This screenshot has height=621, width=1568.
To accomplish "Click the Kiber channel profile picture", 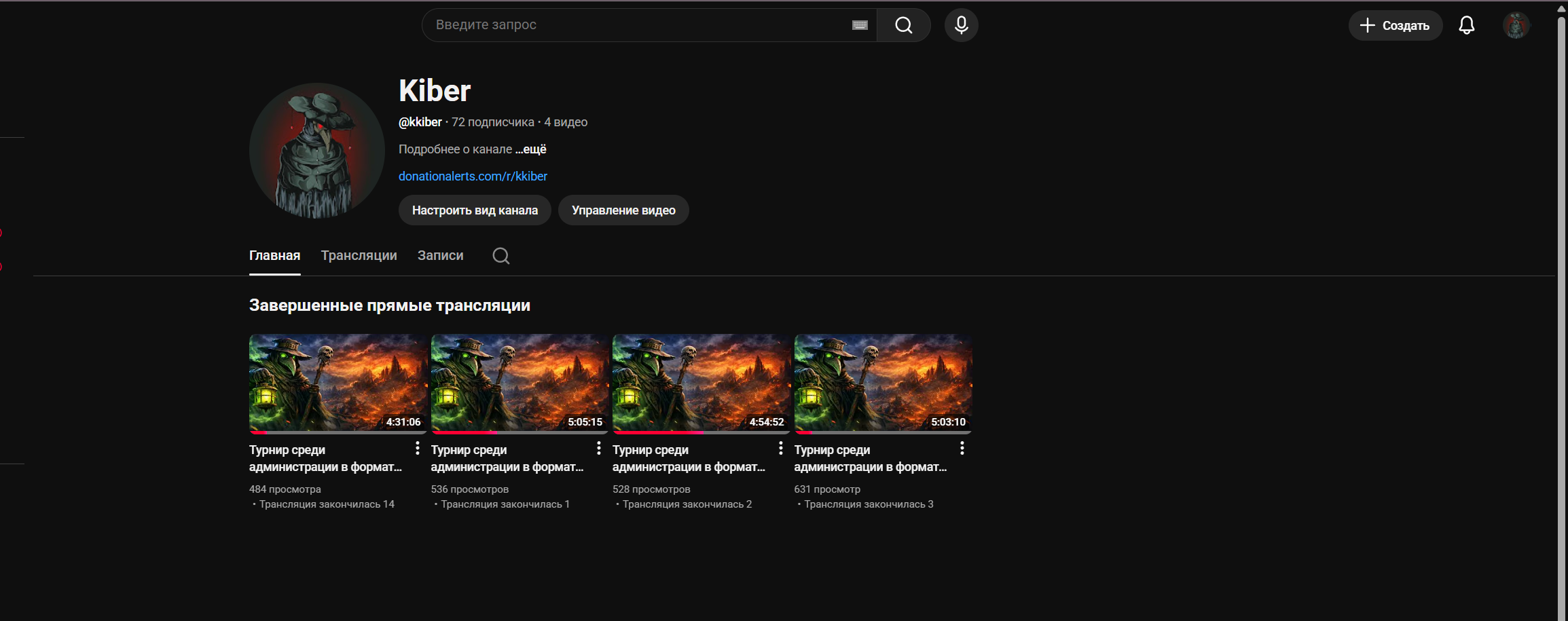I will click(317, 151).
